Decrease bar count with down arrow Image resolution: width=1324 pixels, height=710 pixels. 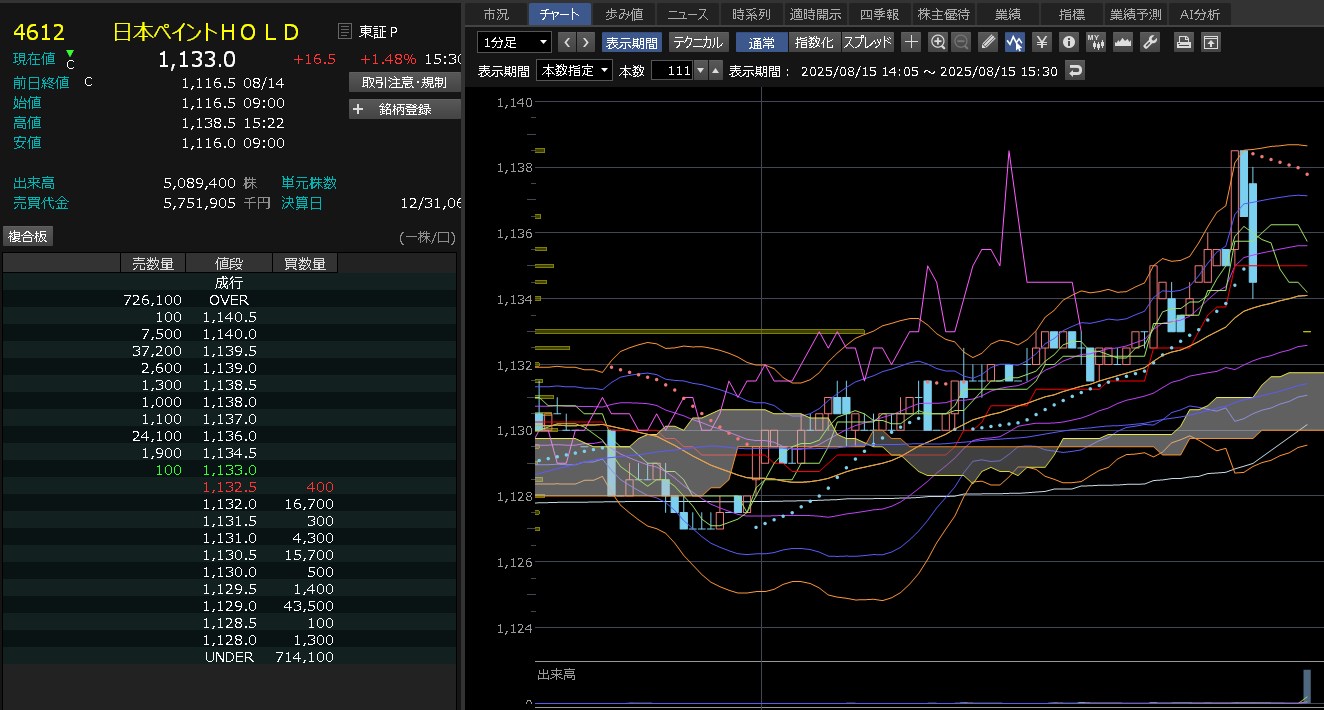(x=701, y=71)
